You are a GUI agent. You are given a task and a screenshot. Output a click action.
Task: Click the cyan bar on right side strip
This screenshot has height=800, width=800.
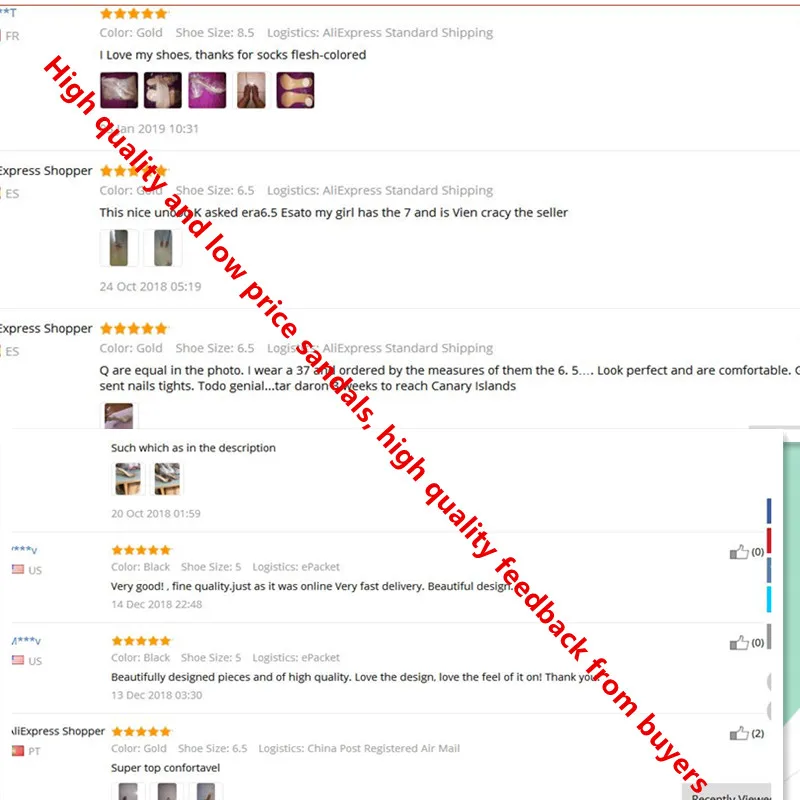coord(769,599)
